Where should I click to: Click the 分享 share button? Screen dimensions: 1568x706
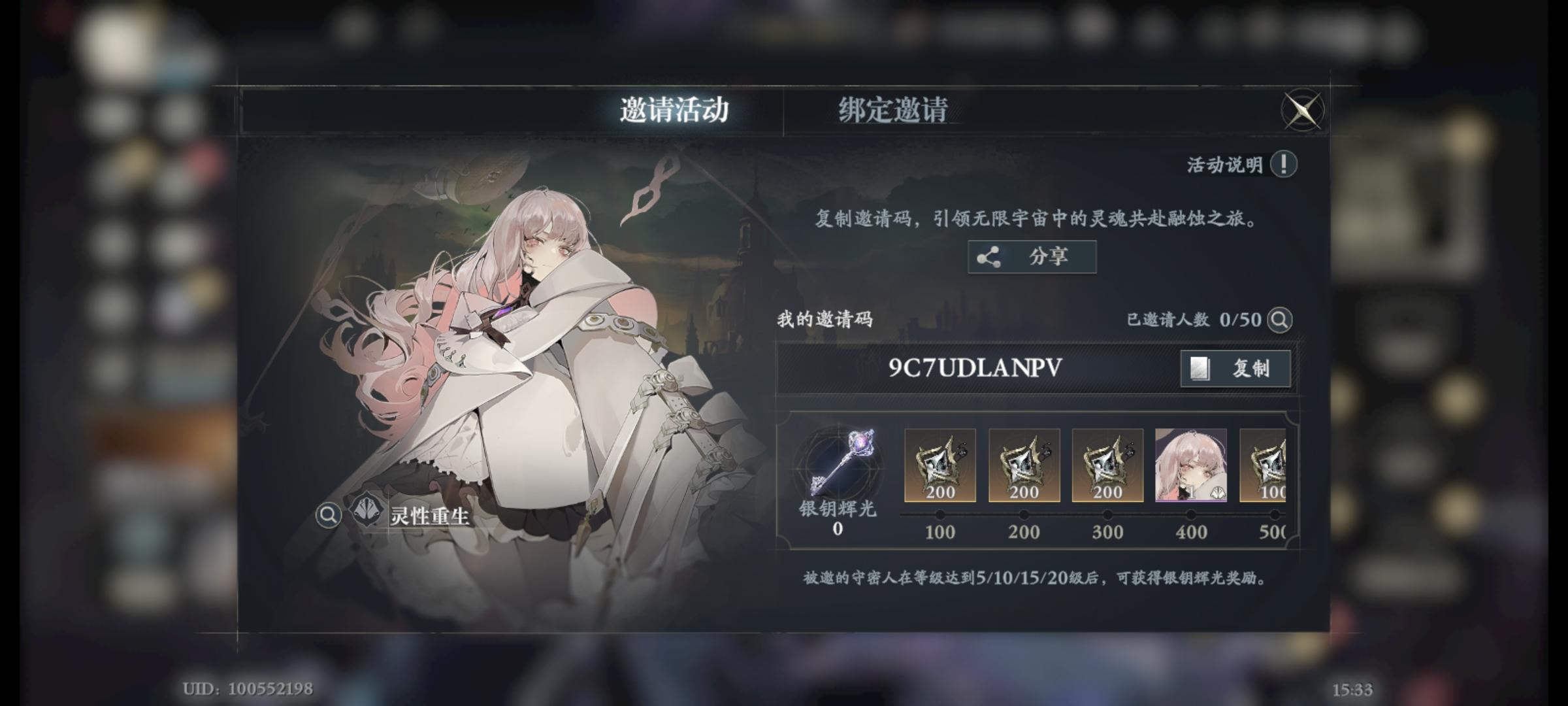tap(1032, 257)
